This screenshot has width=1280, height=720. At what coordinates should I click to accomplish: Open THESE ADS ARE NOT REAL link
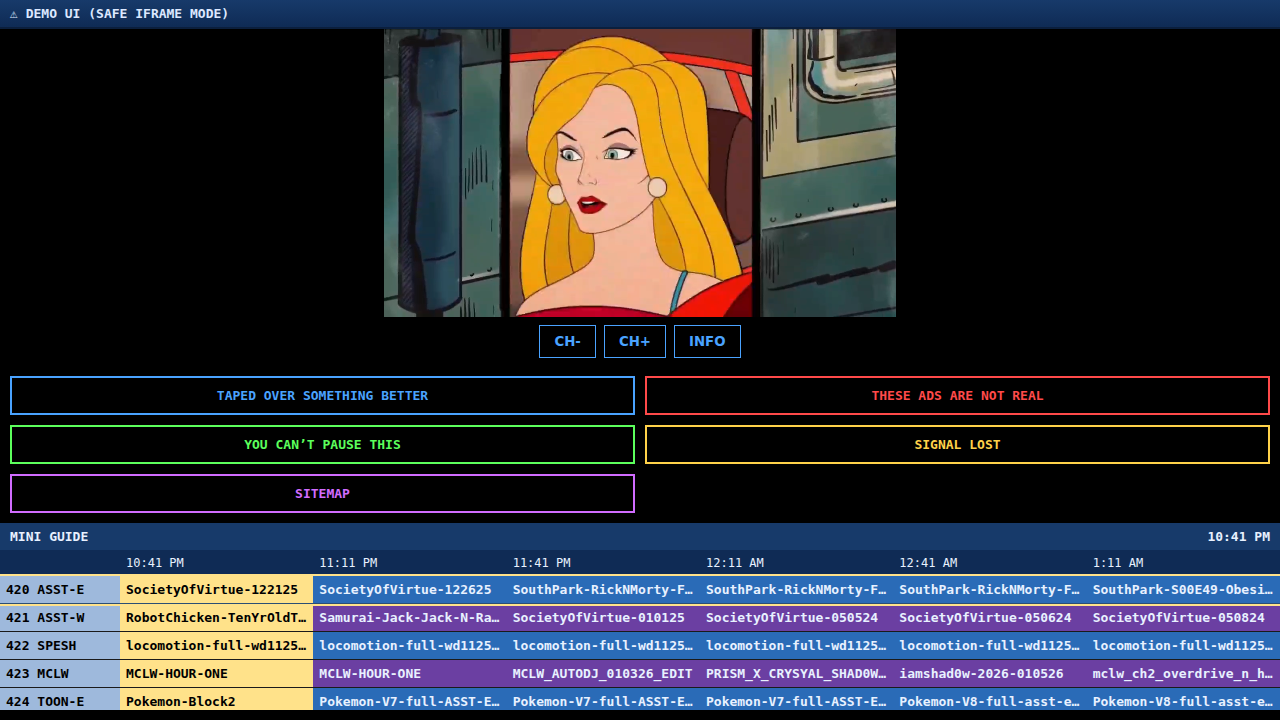point(957,395)
